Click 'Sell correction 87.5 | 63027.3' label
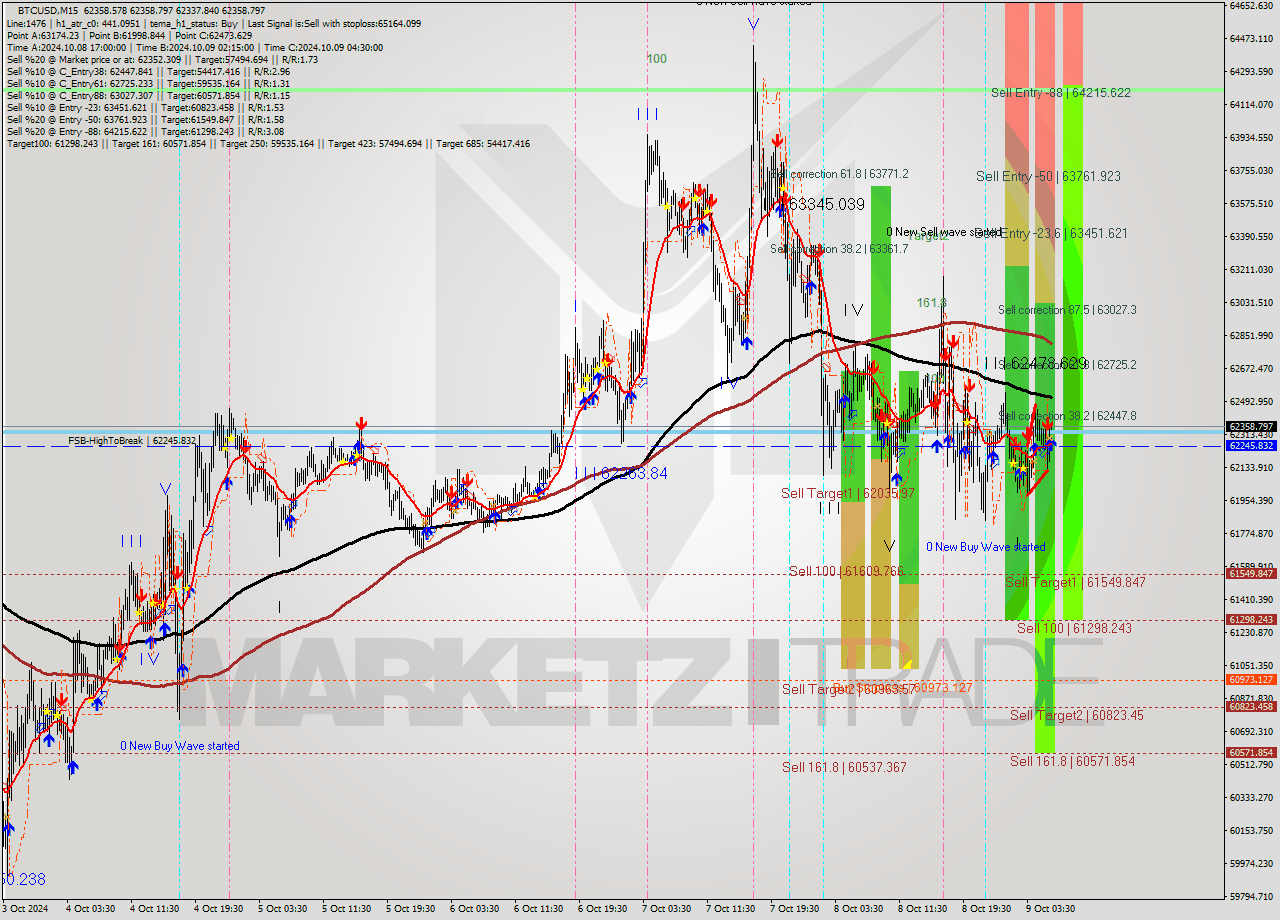The height and width of the screenshot is (920, 1280). (x=1067, y=310)
